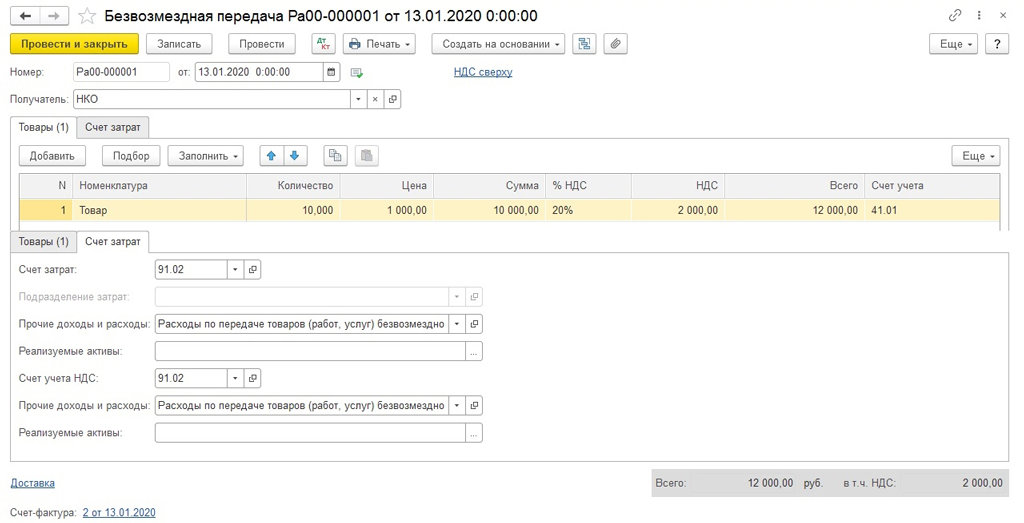Open calendar picker for date field
This screenshot has height=523, width=1024.
332,72
